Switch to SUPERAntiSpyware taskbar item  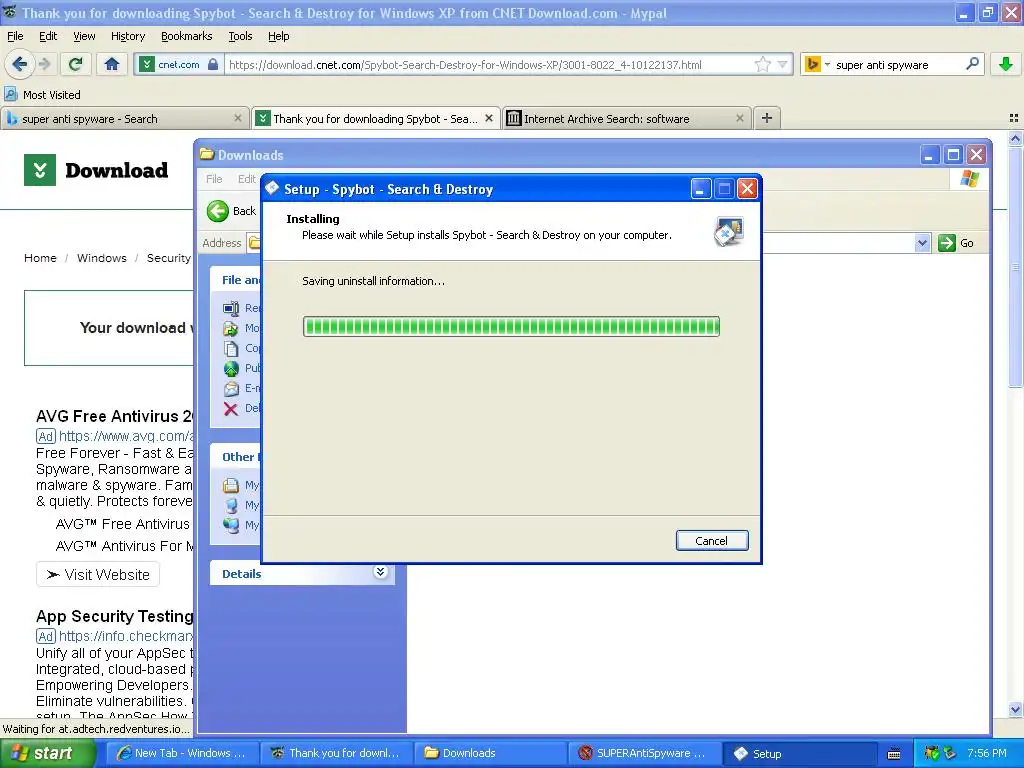click(x=645, y=753)
